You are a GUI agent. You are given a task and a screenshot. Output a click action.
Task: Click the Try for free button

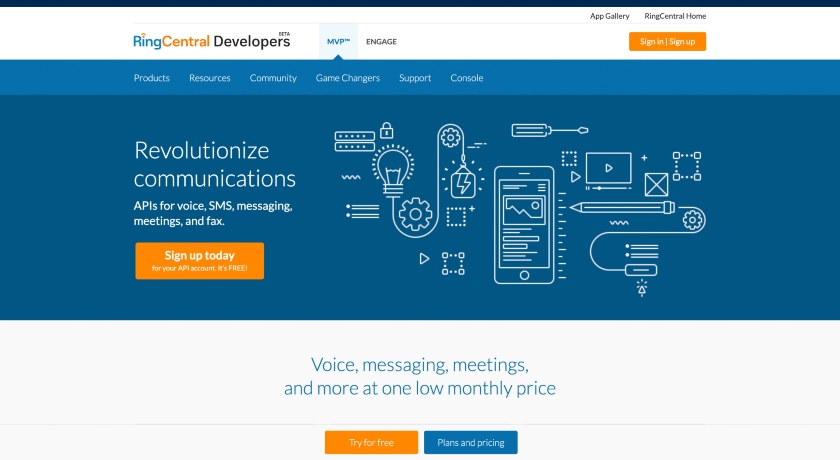(371, 442)
